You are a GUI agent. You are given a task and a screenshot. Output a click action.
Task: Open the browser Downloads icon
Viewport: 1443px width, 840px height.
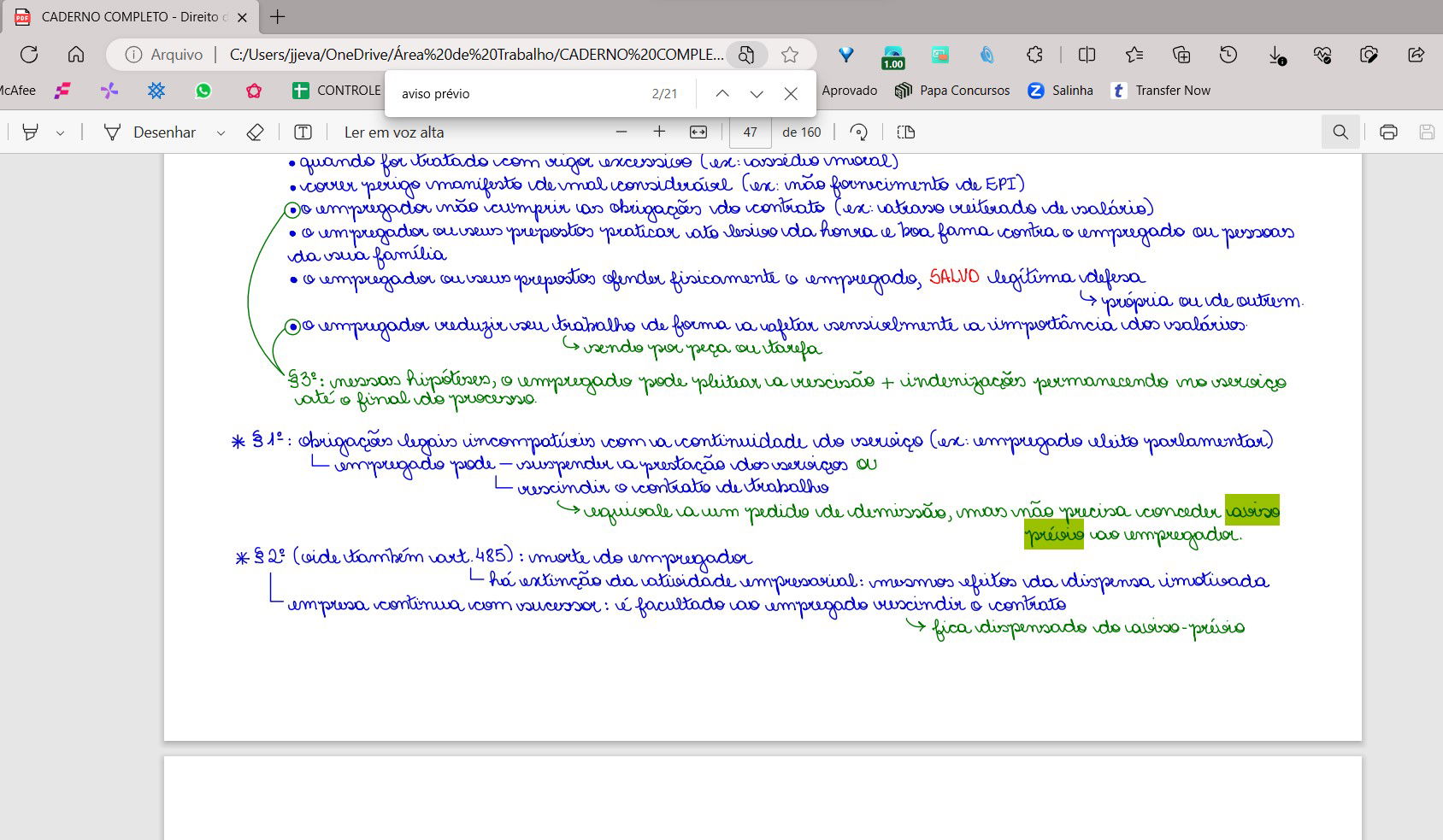(x=1275, y=56)
